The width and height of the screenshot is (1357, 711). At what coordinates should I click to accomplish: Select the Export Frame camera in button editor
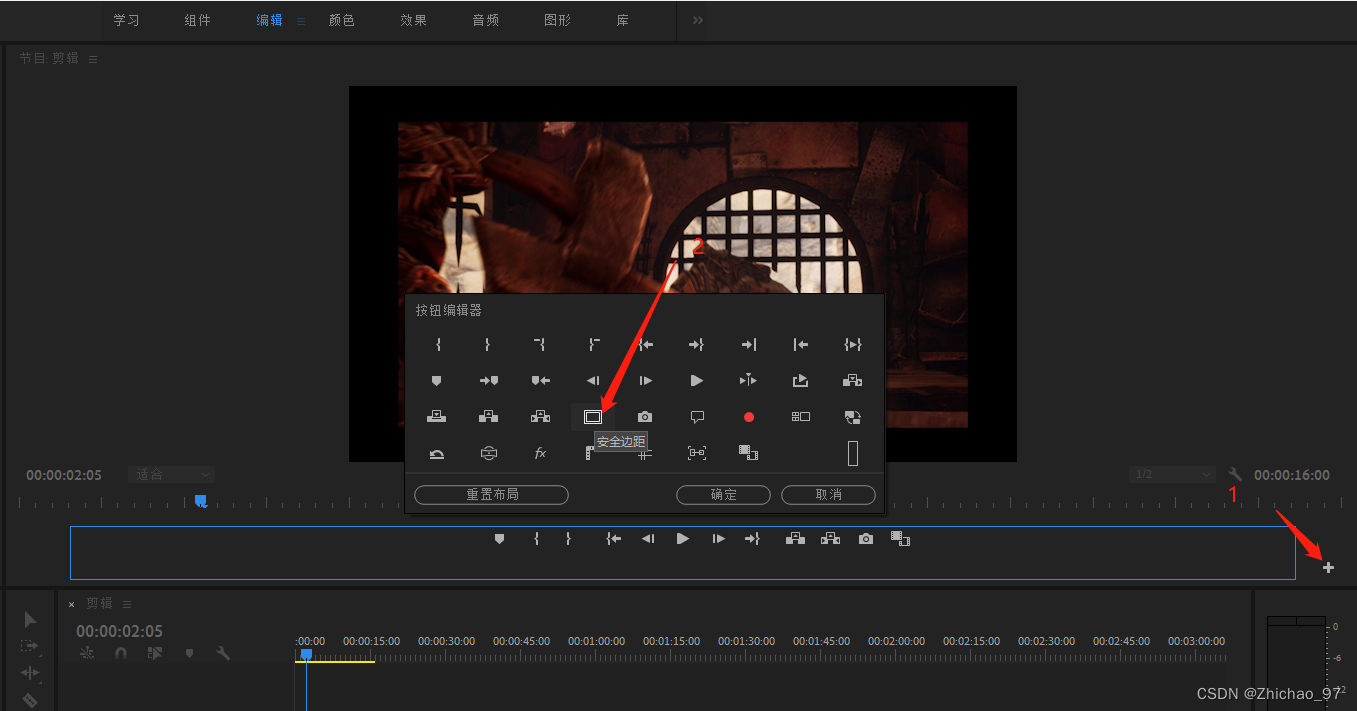click(645, 416)
